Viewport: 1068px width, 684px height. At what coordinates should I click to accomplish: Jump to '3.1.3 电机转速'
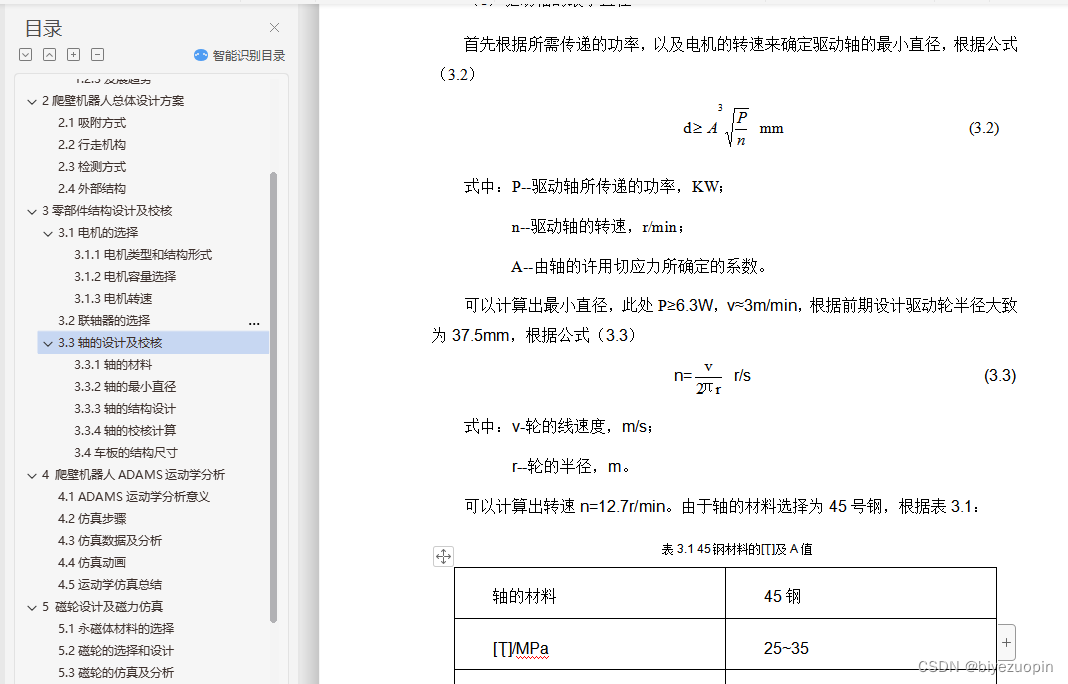tap(113, 298)
